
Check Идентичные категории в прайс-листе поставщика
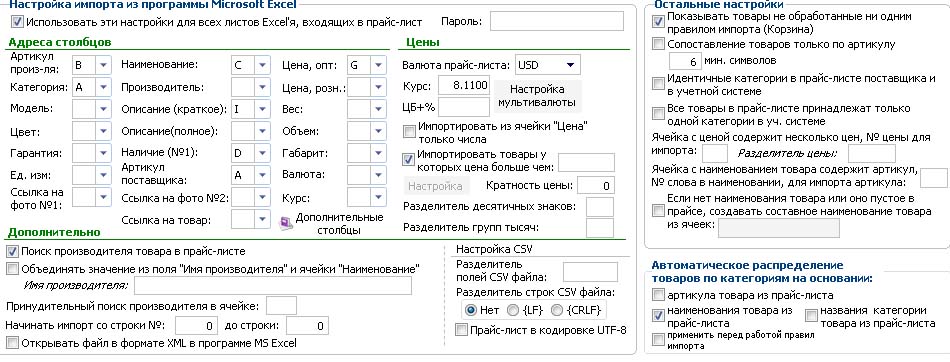click(x=658, y=84)
